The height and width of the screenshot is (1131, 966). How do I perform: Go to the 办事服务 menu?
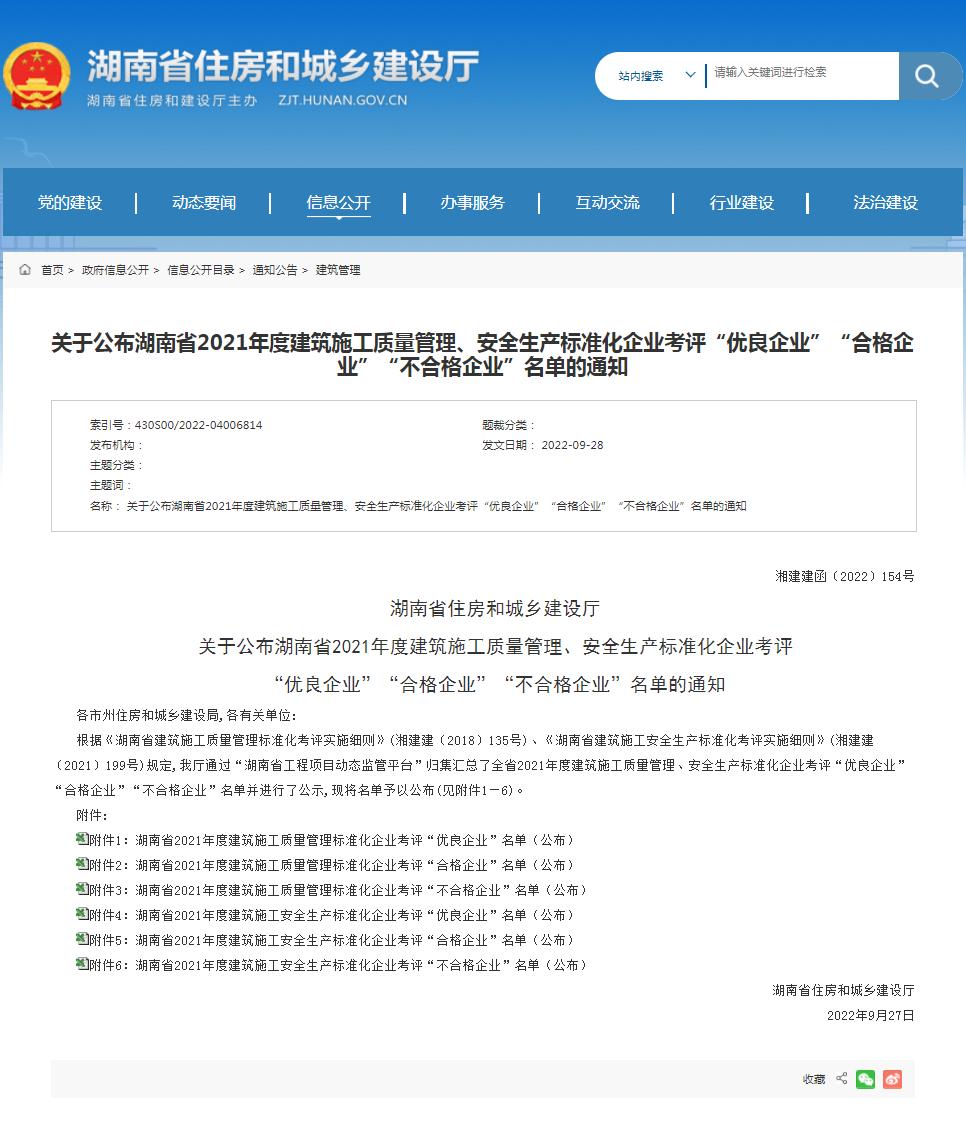pyautogui.click(x=473, y=203)
